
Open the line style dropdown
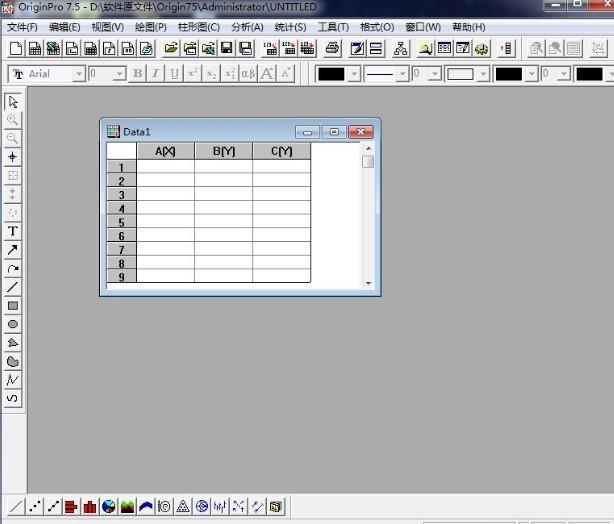(403, 74)
